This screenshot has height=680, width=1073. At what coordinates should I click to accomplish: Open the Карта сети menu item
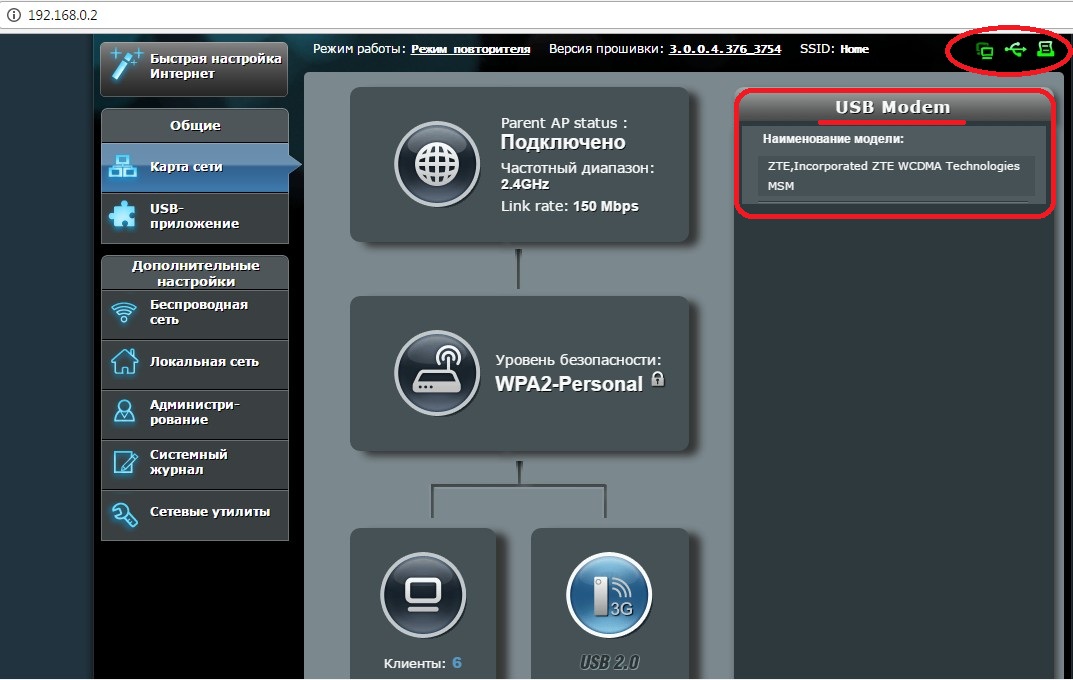196,167
